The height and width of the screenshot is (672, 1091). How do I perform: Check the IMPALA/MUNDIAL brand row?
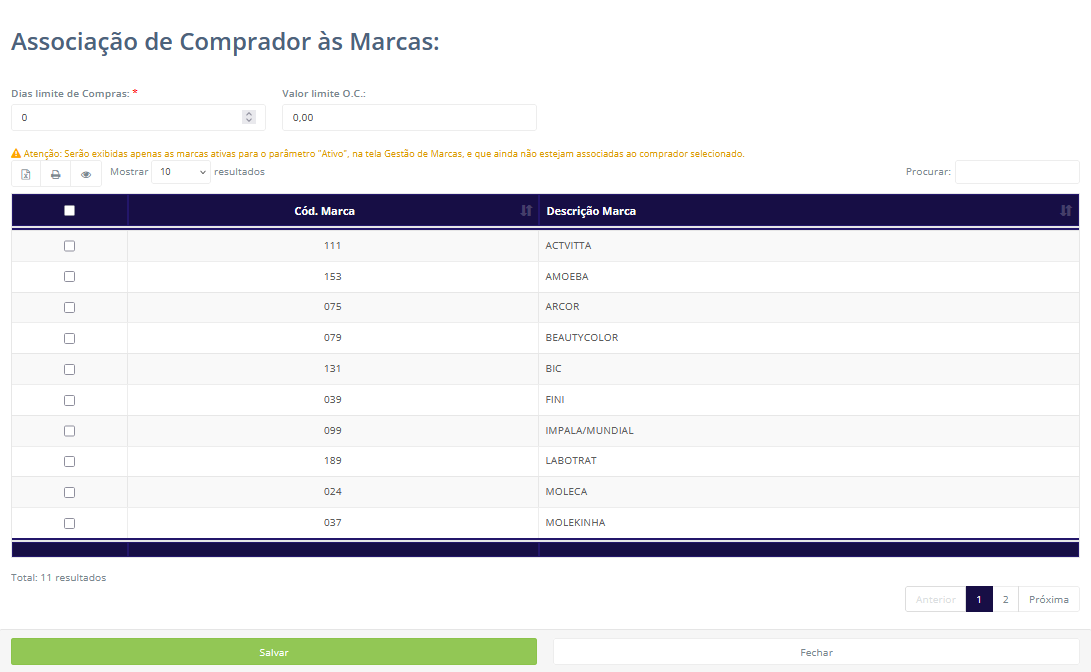(70, 431)
